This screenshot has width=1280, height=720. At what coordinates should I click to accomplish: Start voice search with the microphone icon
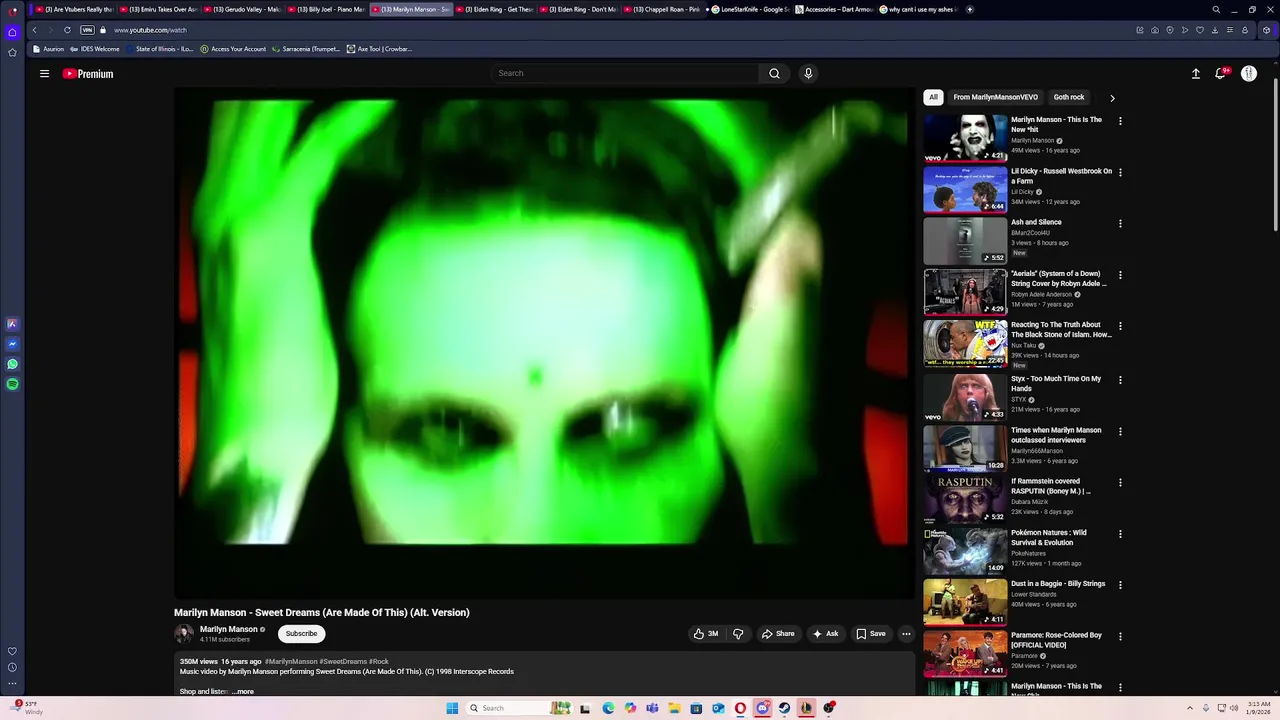tap(808, 73)
